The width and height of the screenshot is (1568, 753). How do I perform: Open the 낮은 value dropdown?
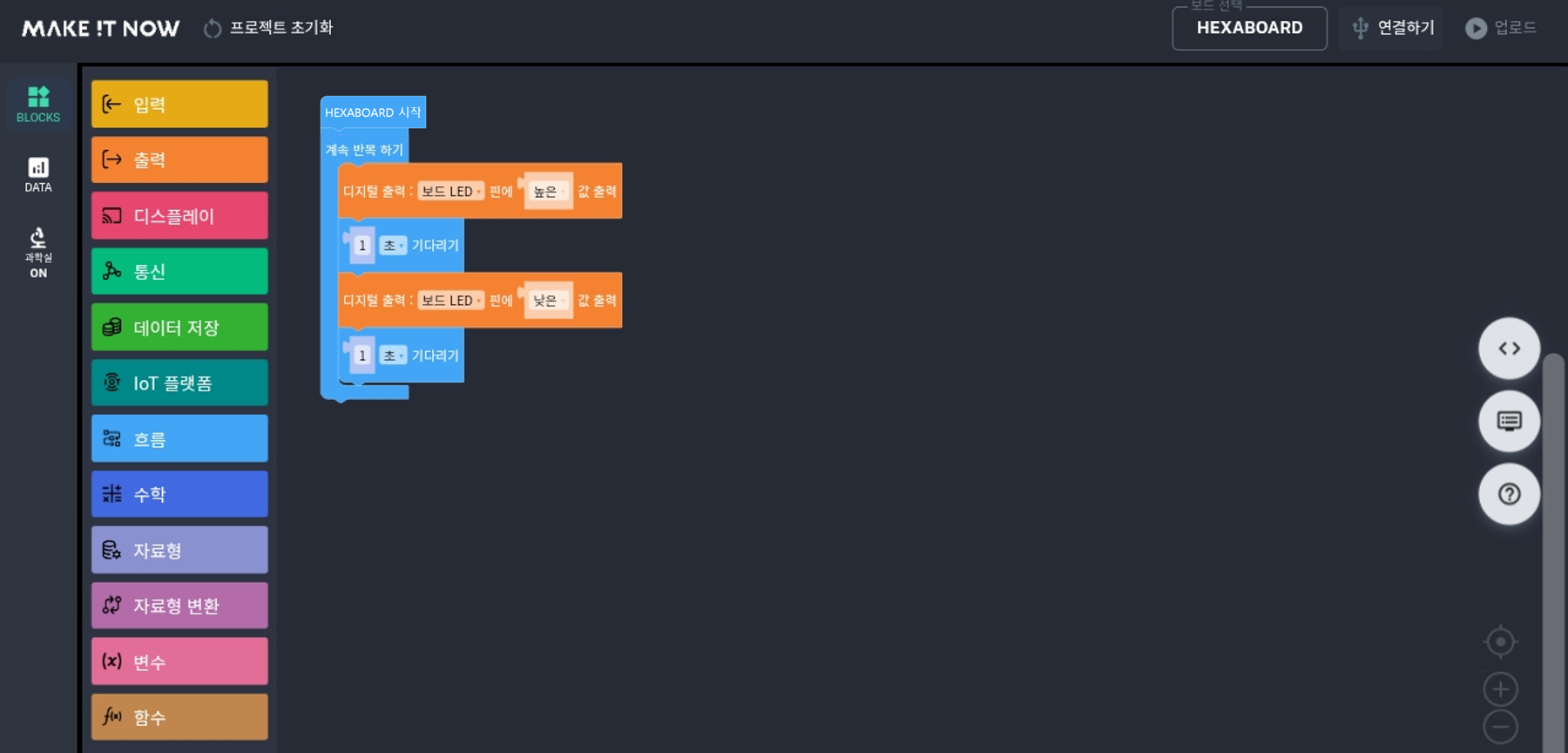549,300
